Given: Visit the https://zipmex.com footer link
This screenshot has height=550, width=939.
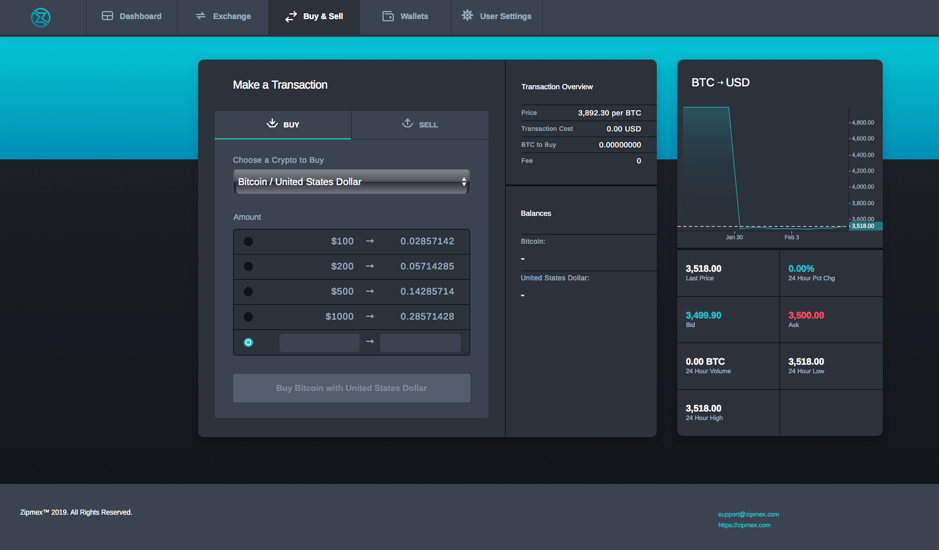Looking at the screenshot, I should 744,525.
